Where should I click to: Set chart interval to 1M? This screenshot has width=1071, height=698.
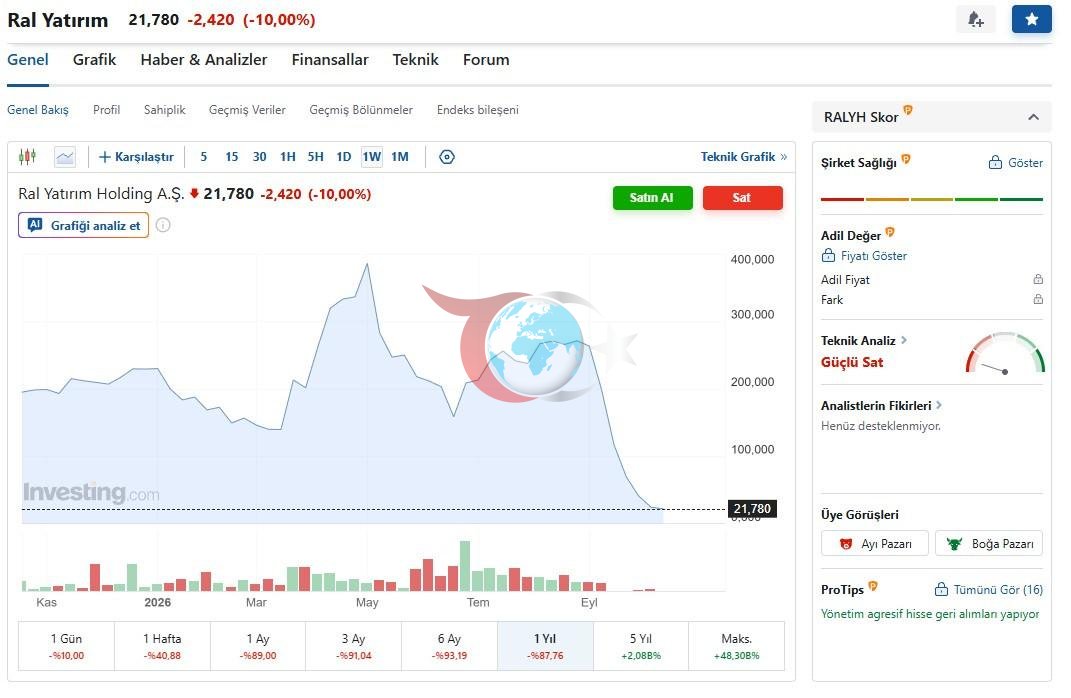click(x=400, y=157)
